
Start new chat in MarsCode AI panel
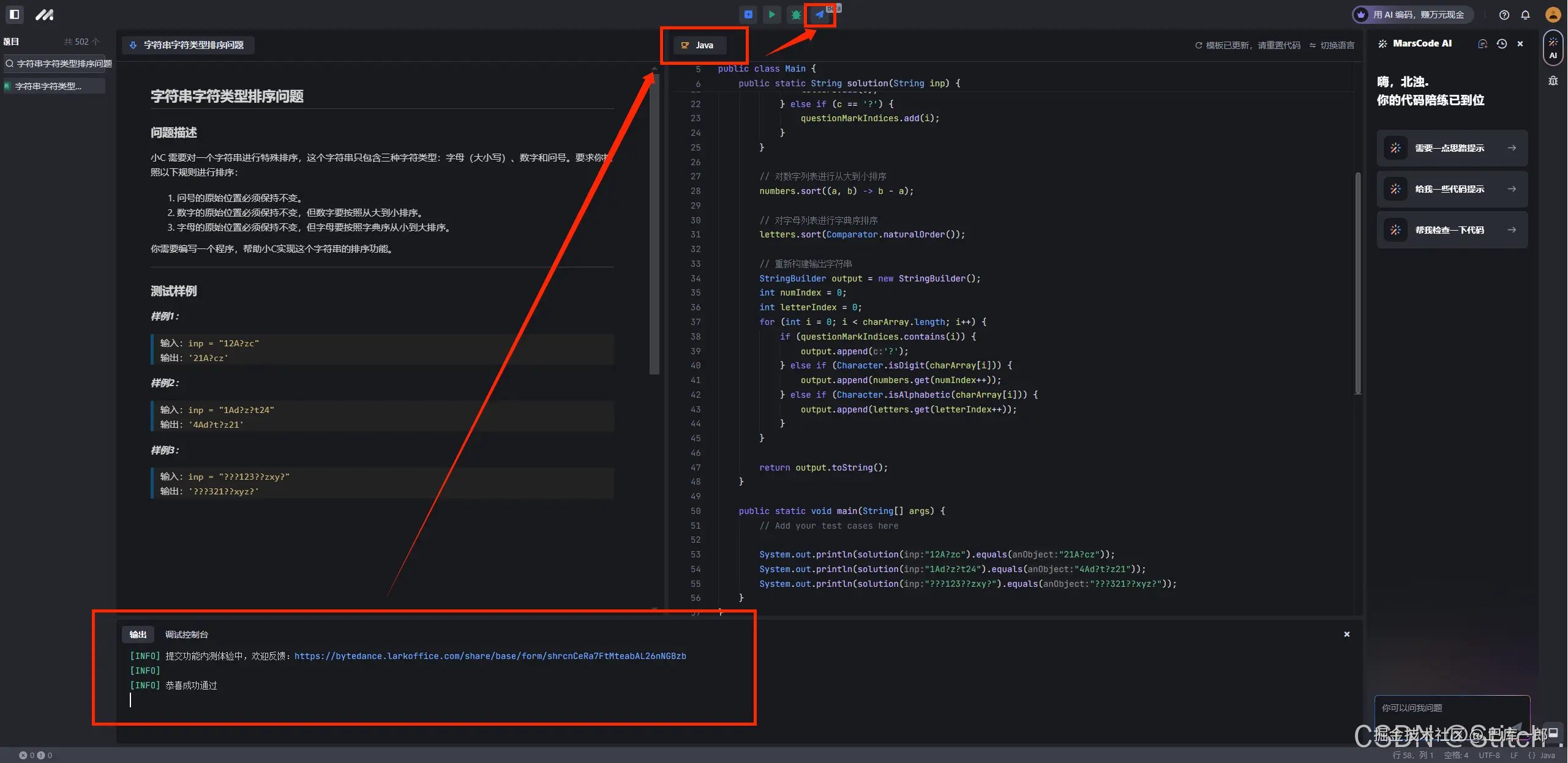click(x=1482, y=44)
